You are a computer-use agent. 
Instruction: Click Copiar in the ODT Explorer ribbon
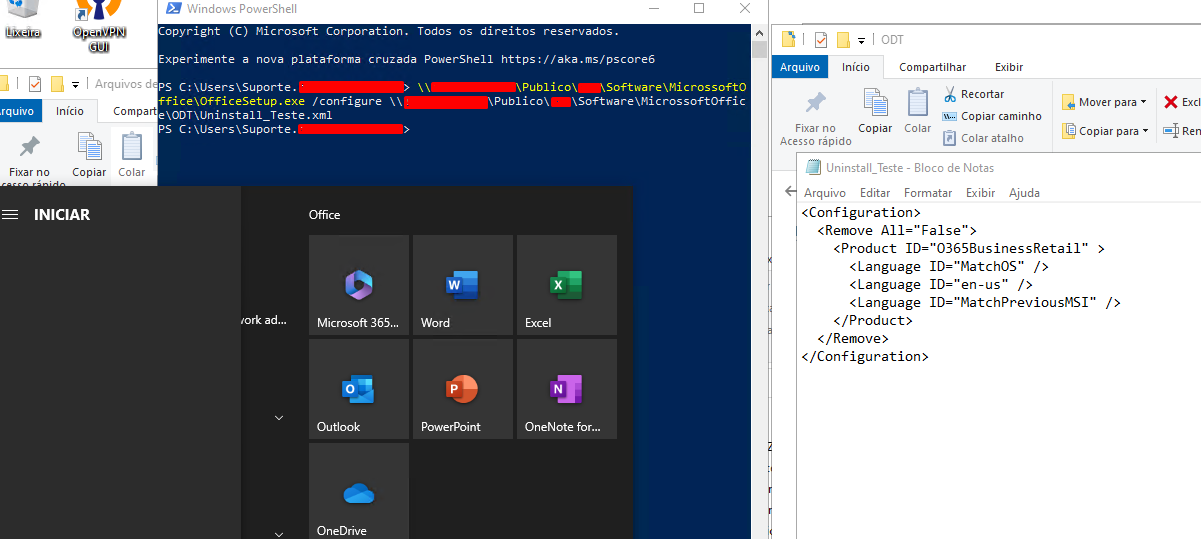(875, 112)
